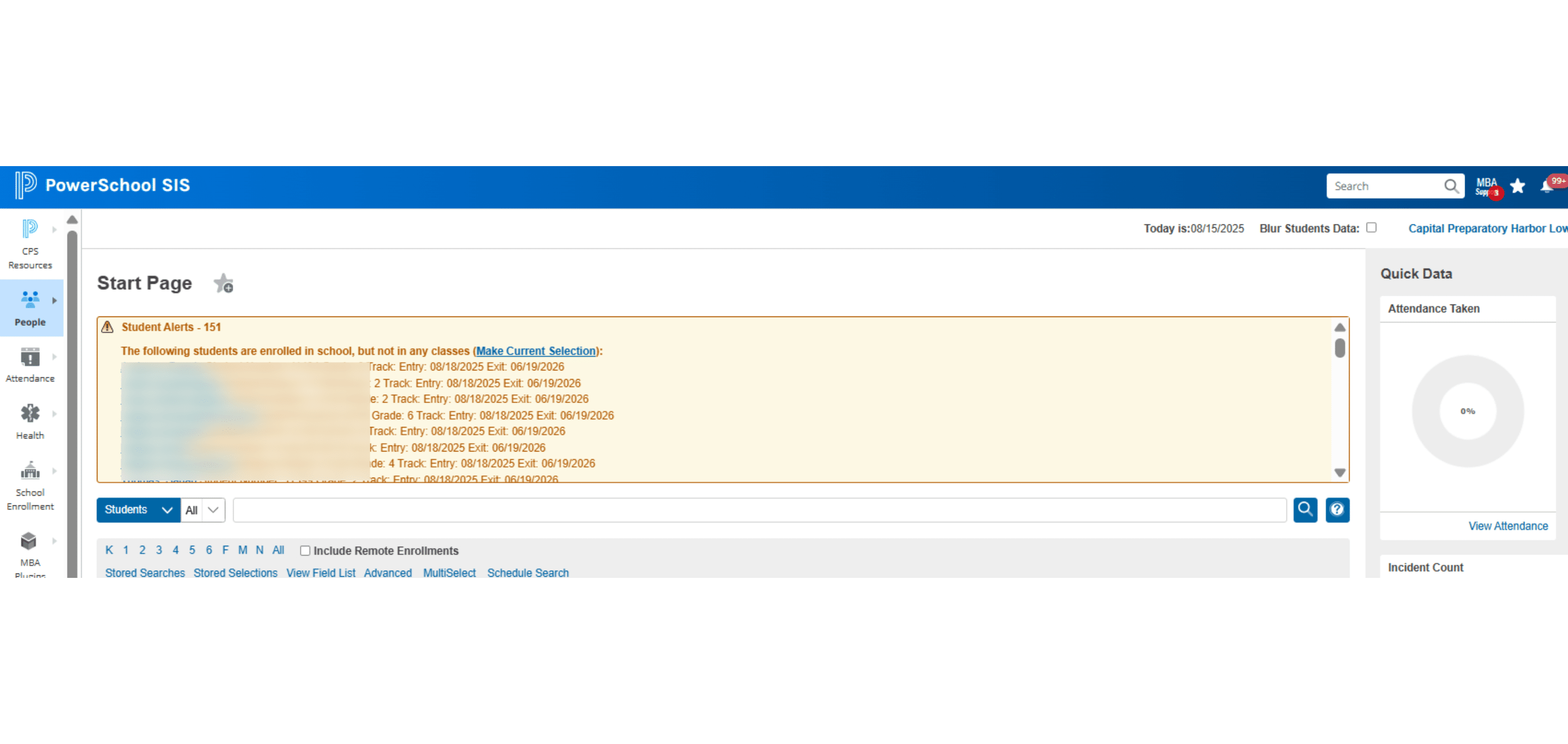Click the PowerSchool SIS logo icon
Image resolution: width=1568 pixels, height=744 pixels.
coord(26,185)
